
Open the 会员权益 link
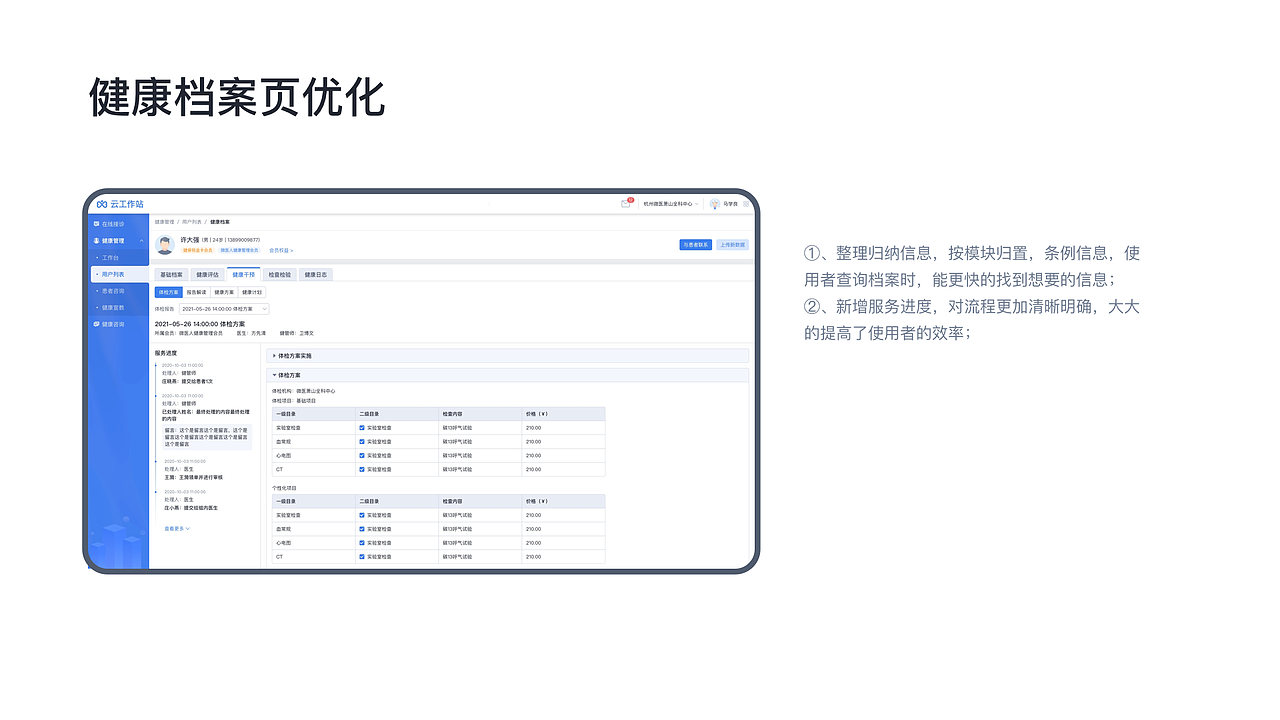pyautogui.click(x=281, y=250)
